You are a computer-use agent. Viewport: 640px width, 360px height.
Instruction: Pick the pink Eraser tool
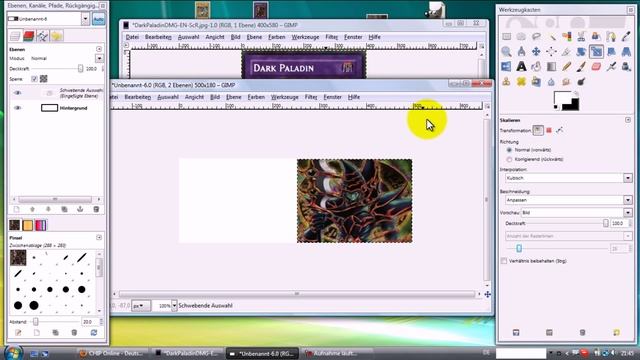(596, 67)
